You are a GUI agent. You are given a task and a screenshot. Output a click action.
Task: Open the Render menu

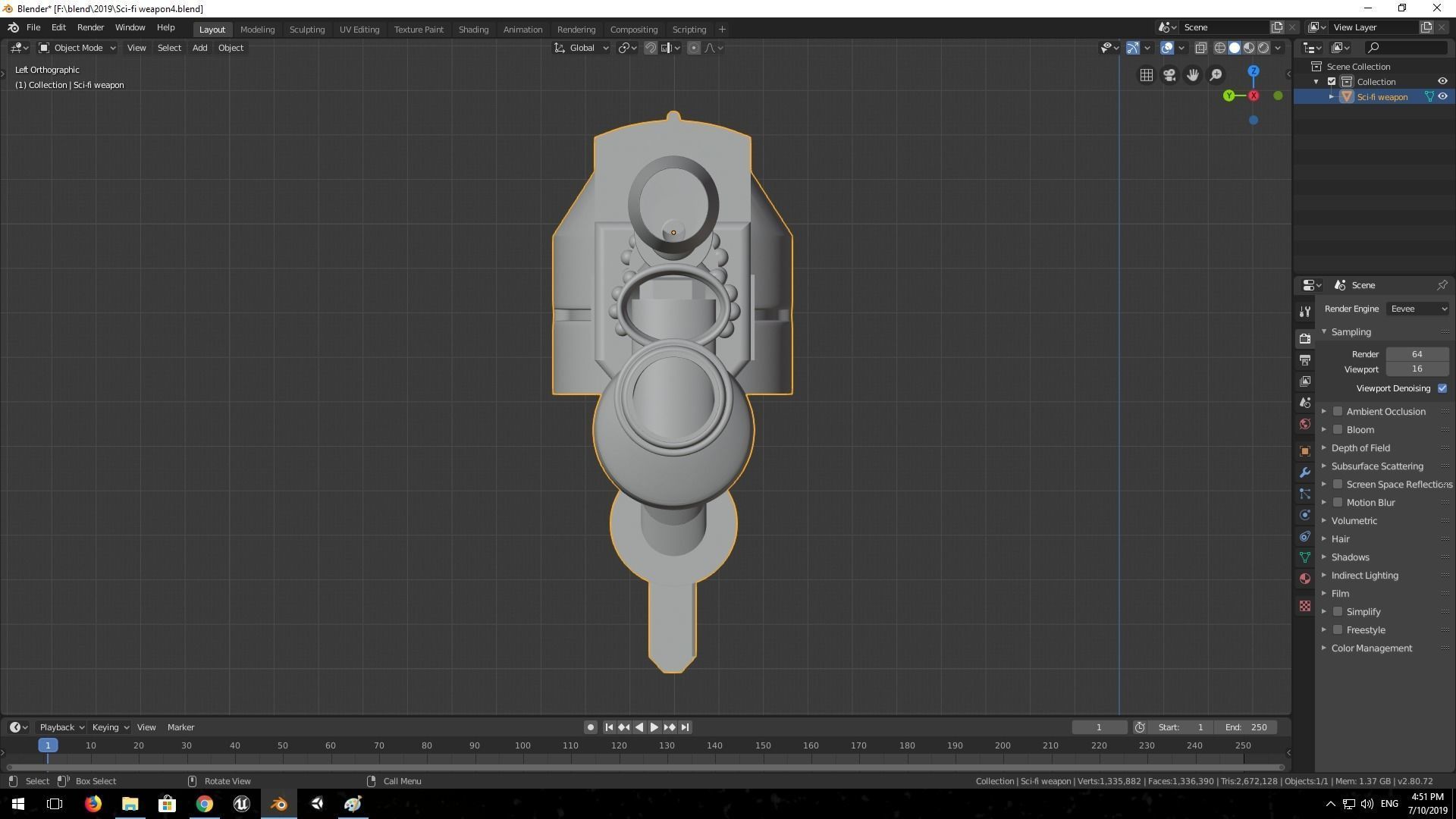tap(90, 27)
